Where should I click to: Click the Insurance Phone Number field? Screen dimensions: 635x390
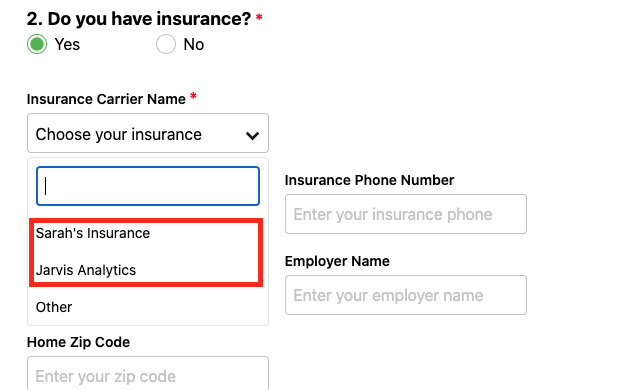405,214
